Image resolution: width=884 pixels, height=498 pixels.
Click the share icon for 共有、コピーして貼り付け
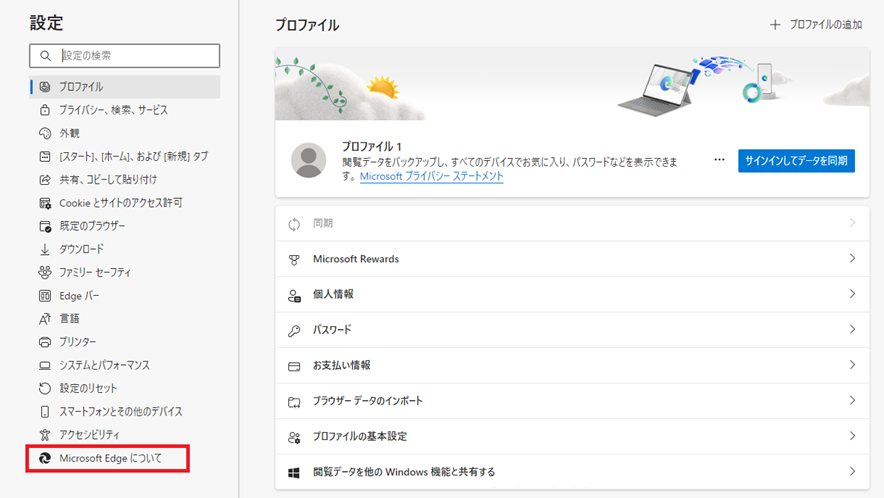click(x=45, y=179)
